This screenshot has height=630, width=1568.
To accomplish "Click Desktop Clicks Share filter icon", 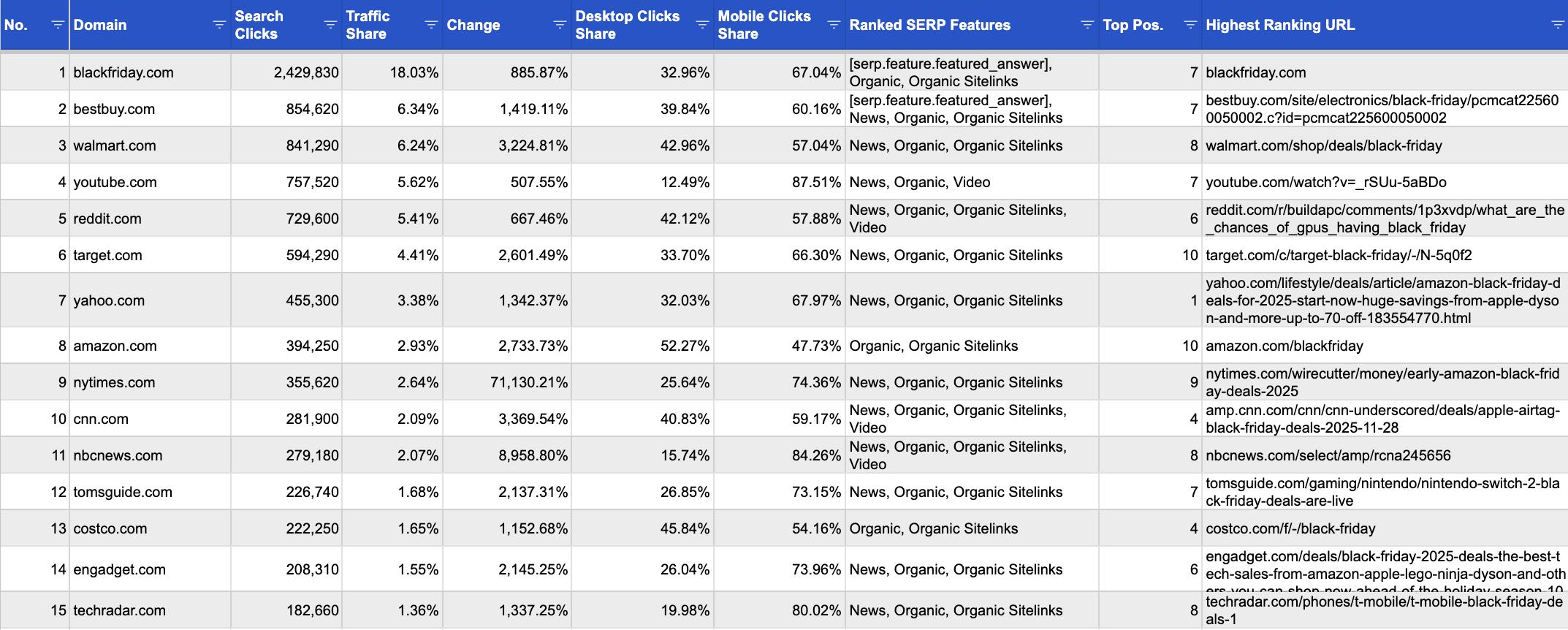I will 702,25.
